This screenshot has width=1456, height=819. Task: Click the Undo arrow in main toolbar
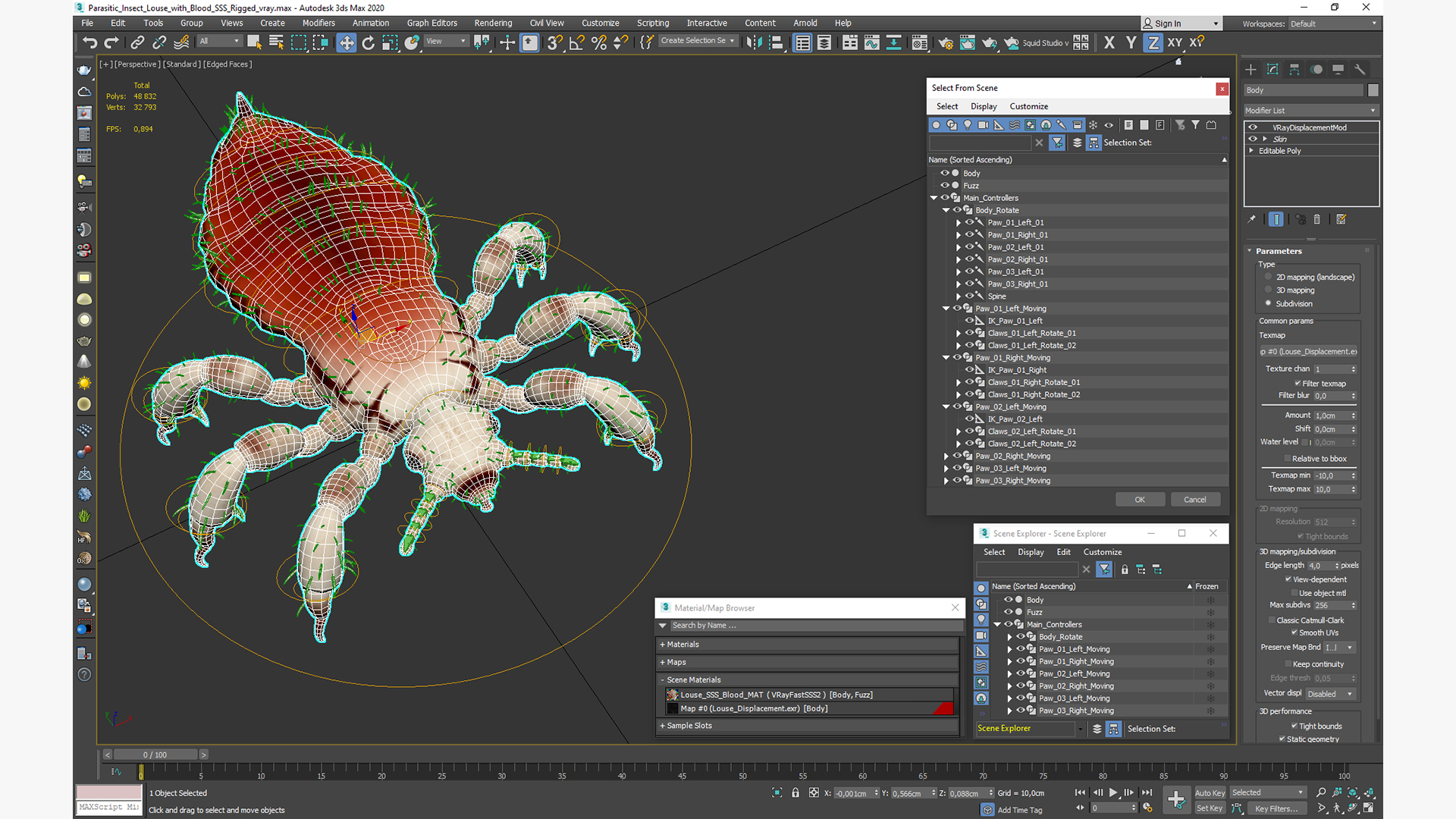89,43
